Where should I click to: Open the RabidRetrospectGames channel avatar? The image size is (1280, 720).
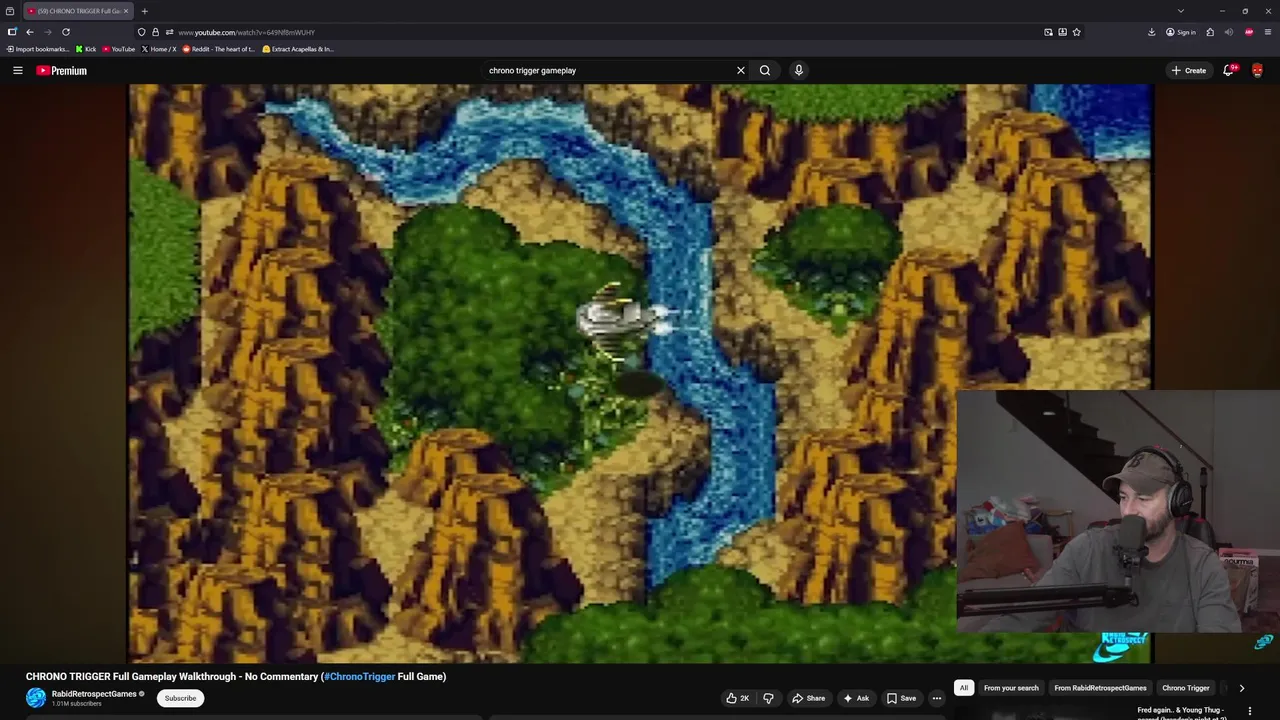click(x=36, y=698)
